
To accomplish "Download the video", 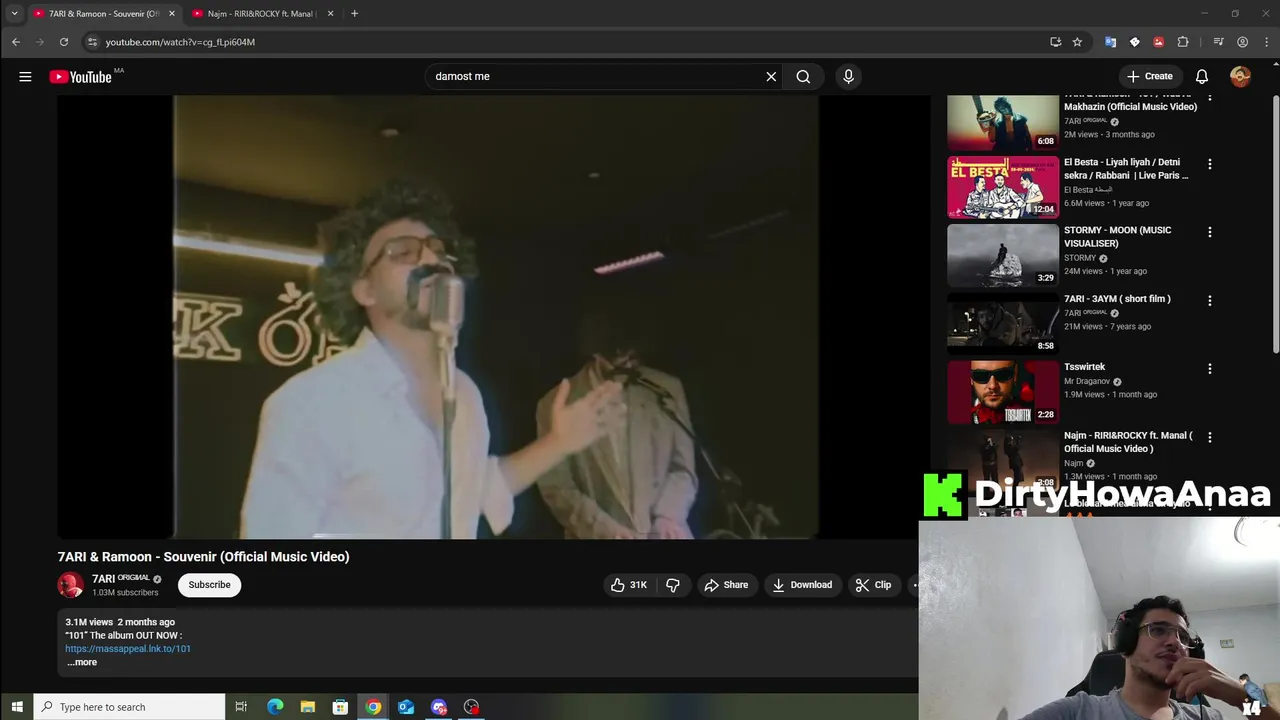I will pos(802,585).
